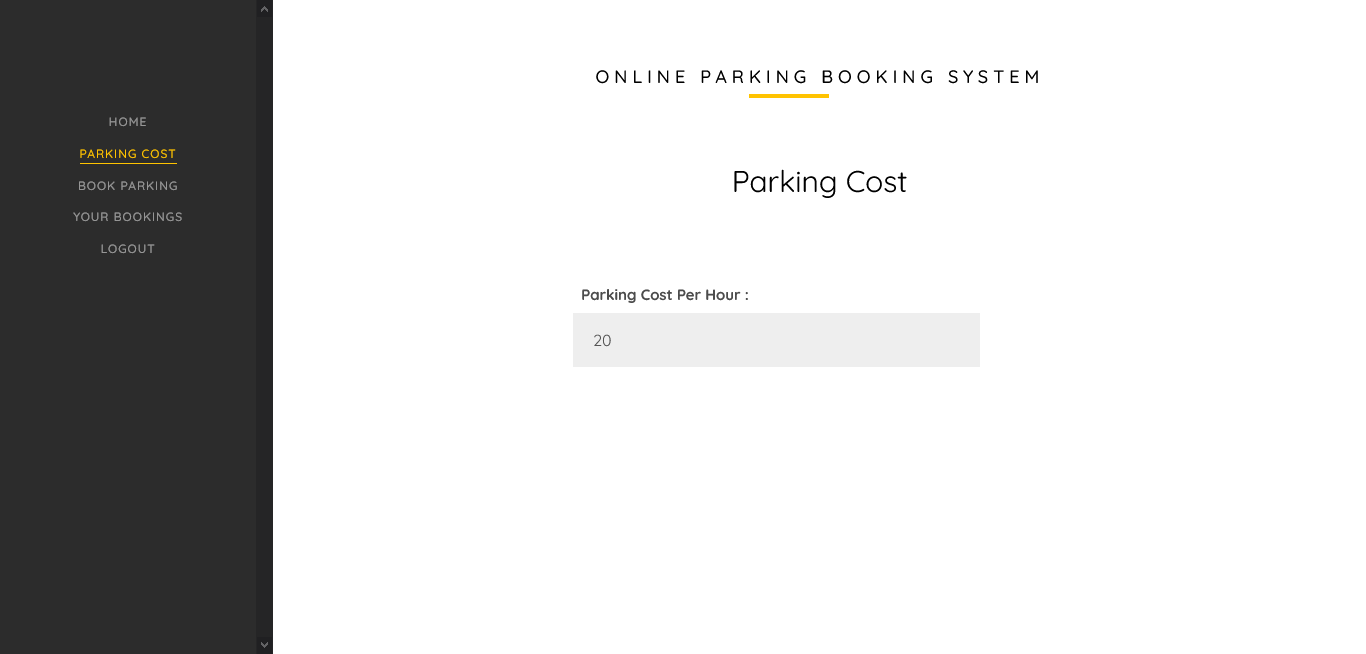
Task: Click the empty dark sidebar area below Logout
Action: [x=128, y=450]
